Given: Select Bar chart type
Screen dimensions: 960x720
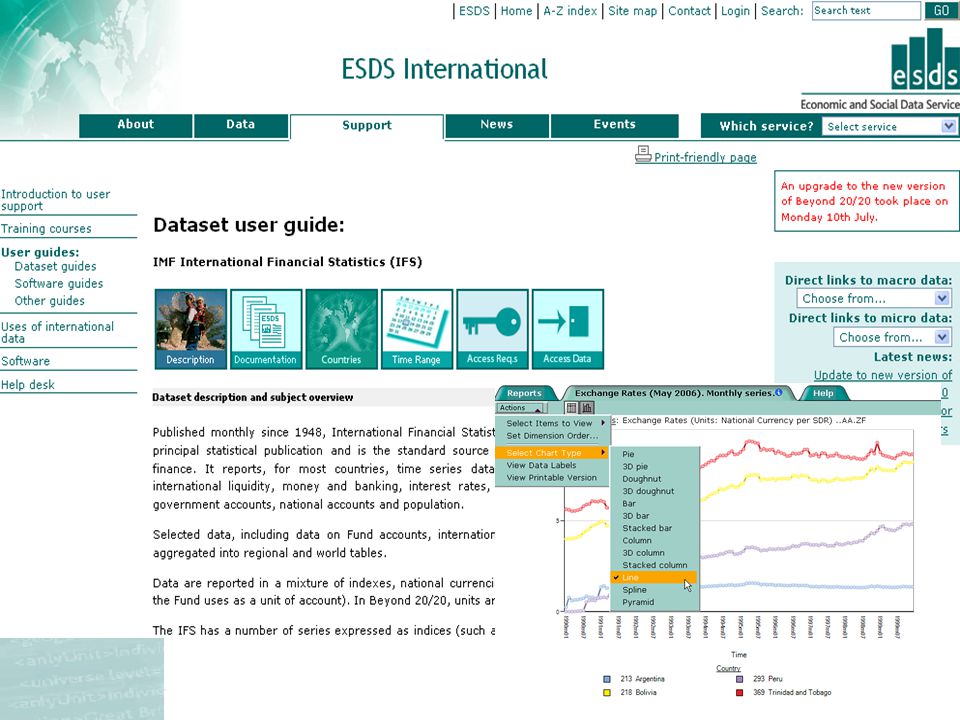Looking at the screenshot, I should coord(654,503).
